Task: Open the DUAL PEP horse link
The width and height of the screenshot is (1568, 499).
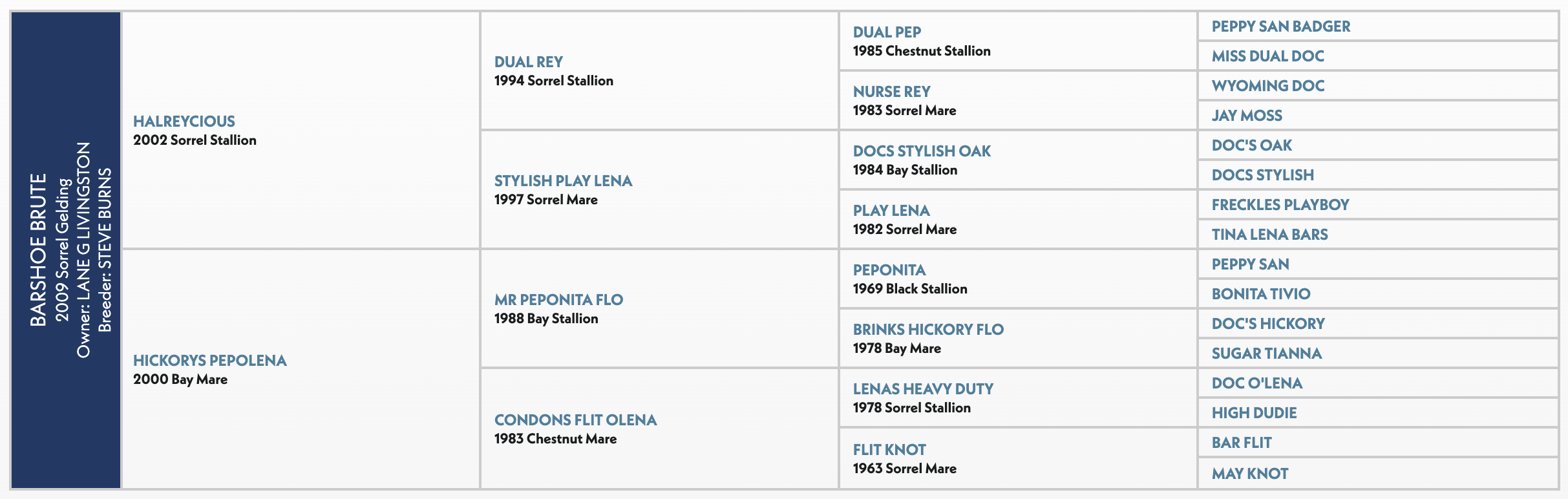Action: 887,32
